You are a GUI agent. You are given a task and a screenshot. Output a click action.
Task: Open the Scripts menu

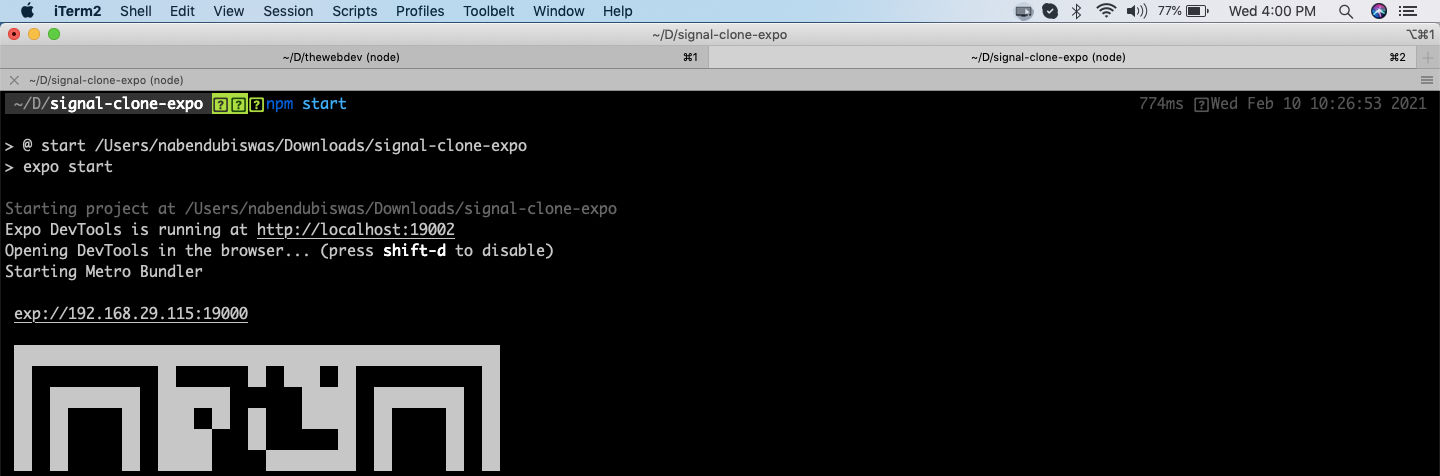pyautogui.click(x=355, y=11)
